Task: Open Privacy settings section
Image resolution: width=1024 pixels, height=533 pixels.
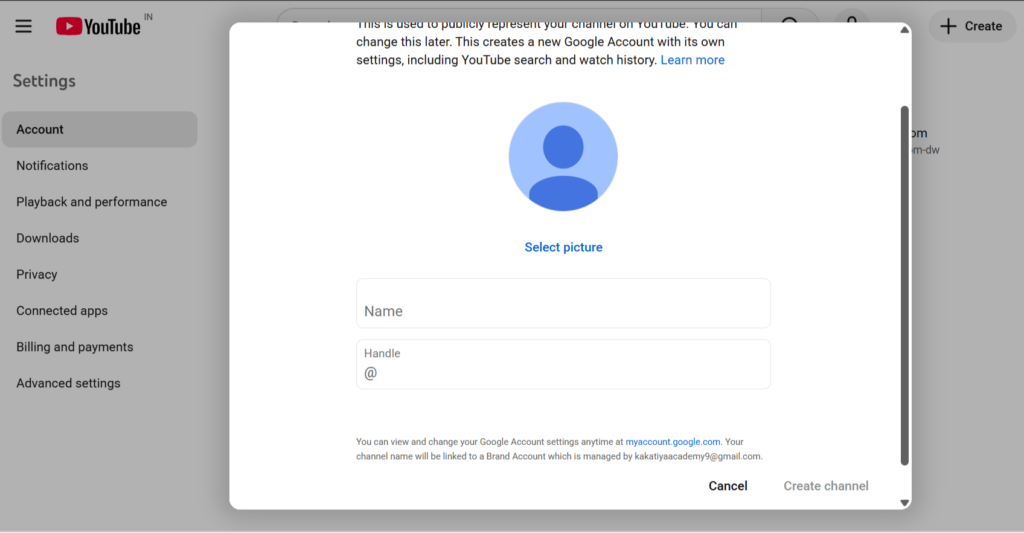Action: pos(37,275)
